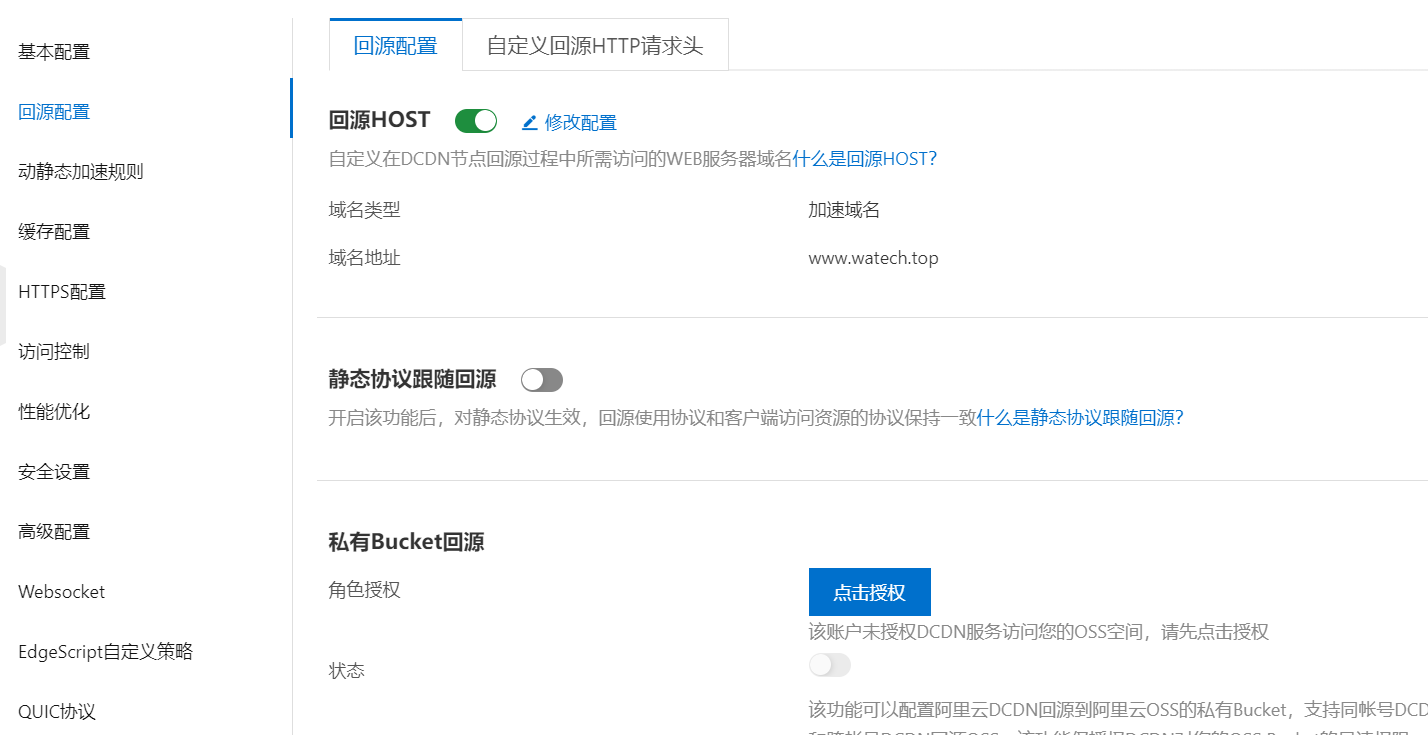Select the 回源配置 tab at top
1428x735 pixels.
click(x=396, y=46)
